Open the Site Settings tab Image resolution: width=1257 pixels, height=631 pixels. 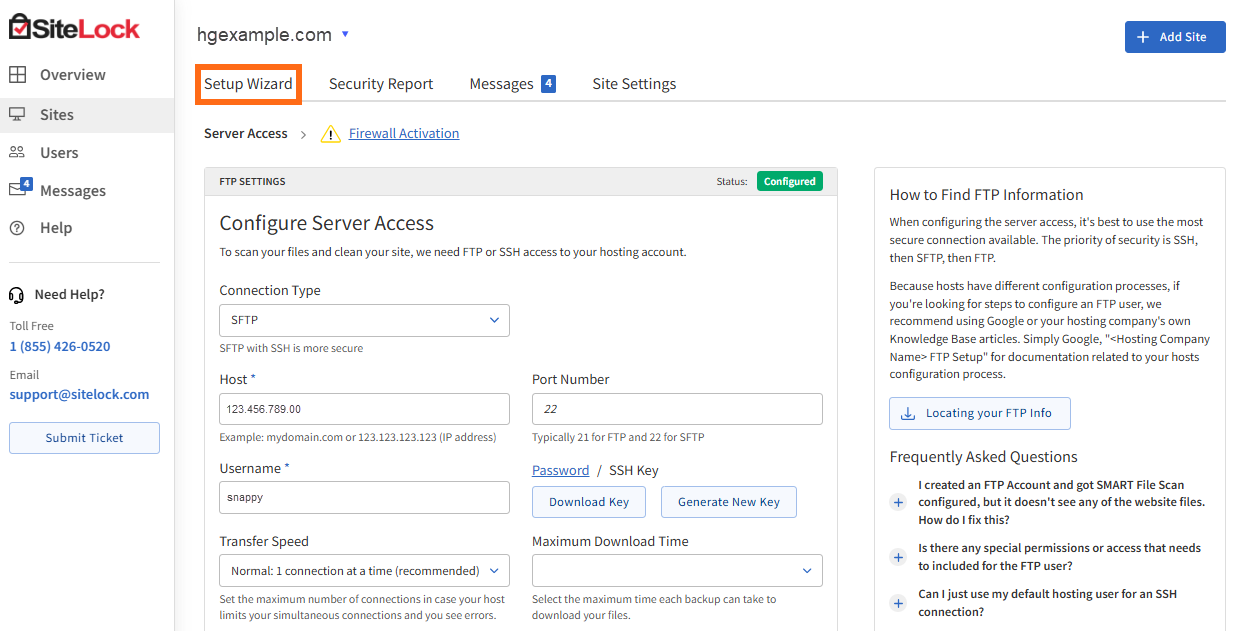[x=634, y=84]
